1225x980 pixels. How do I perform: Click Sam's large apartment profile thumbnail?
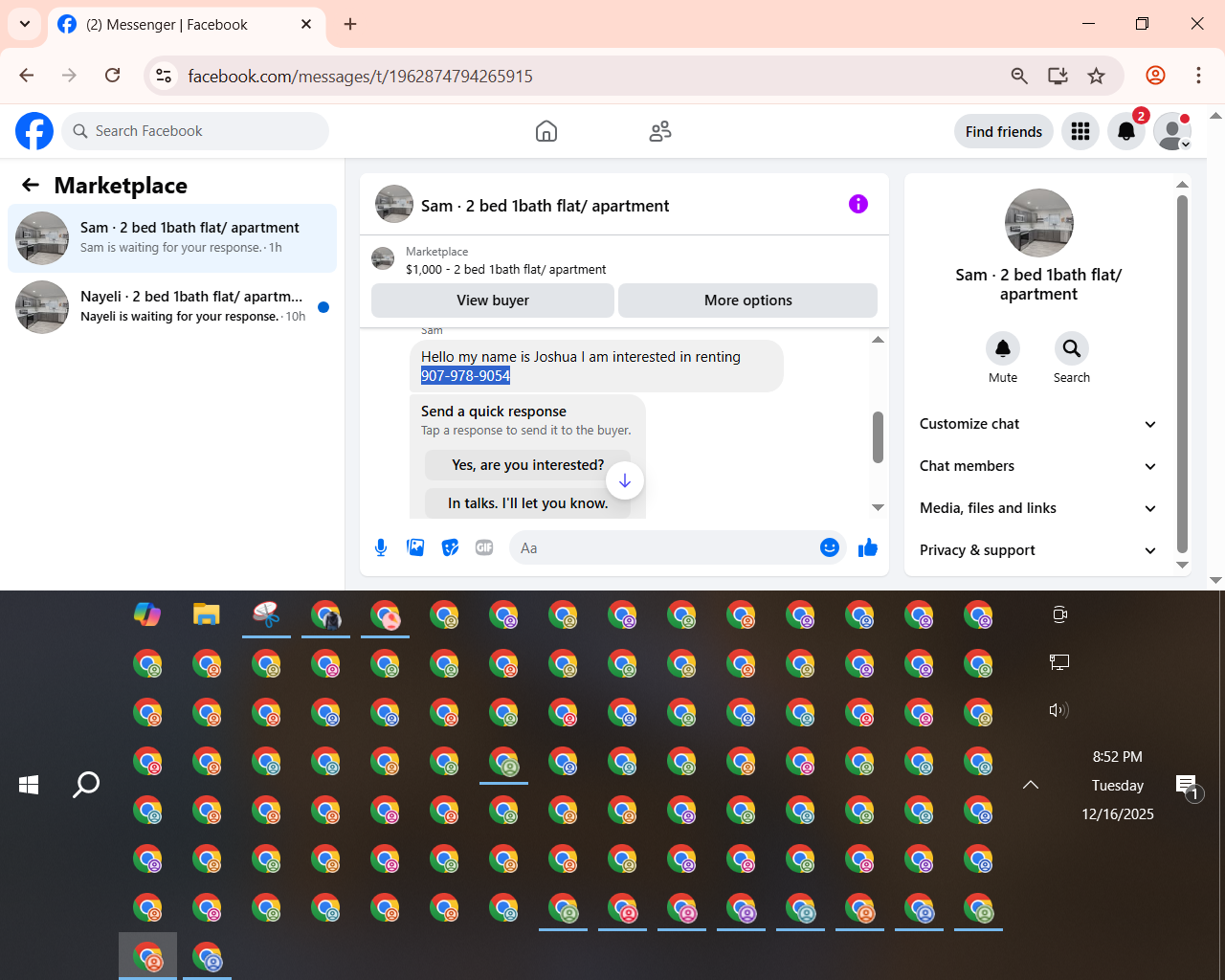(x=1039, y=223)
